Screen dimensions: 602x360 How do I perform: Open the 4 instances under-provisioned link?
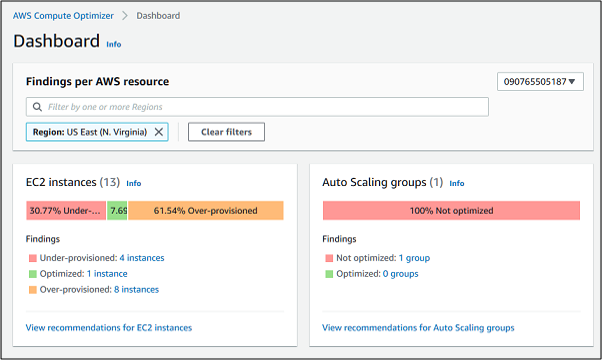[x=142, y=258]
